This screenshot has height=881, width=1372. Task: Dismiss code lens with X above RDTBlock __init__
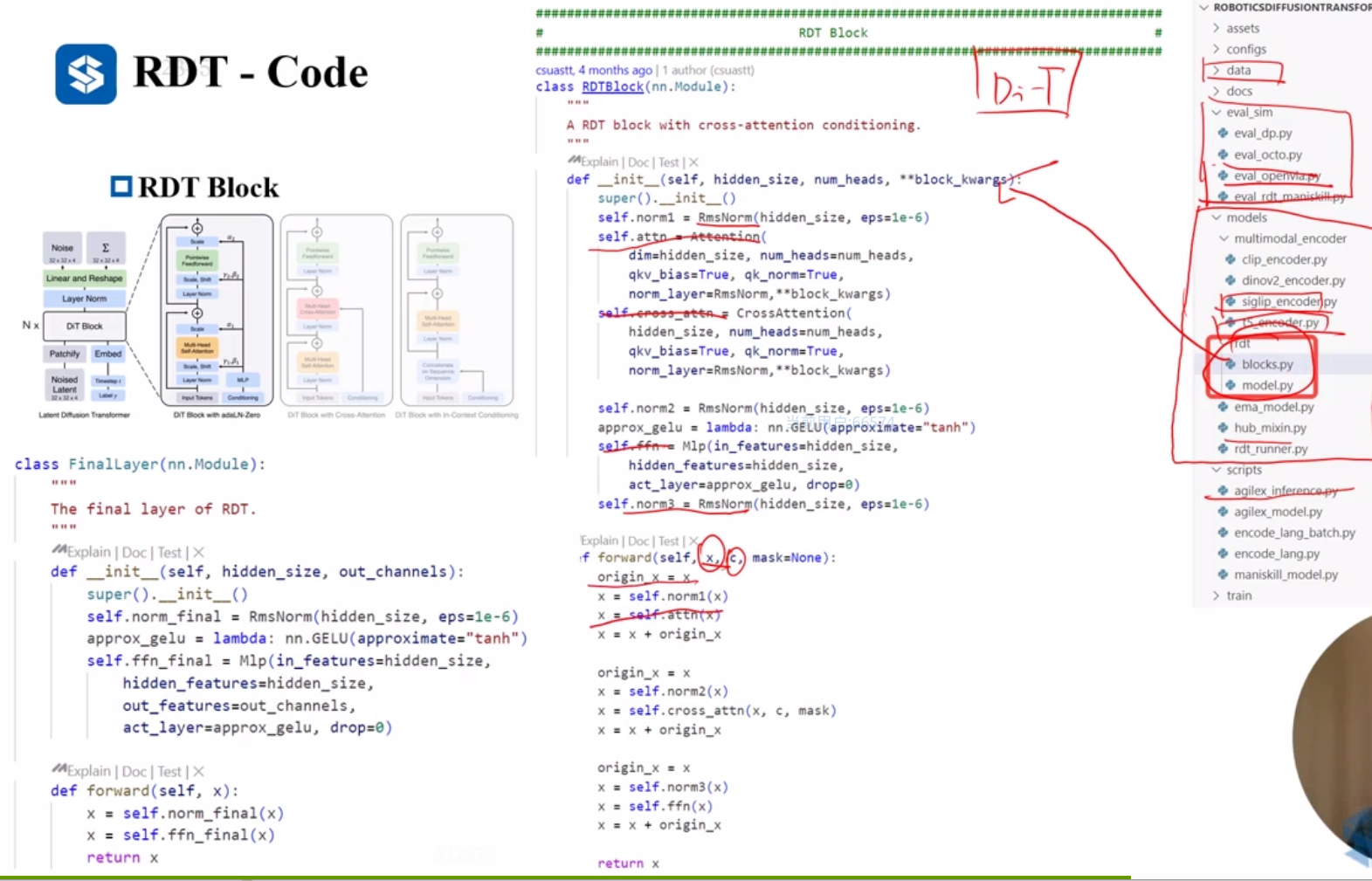(x=693, y=162)
